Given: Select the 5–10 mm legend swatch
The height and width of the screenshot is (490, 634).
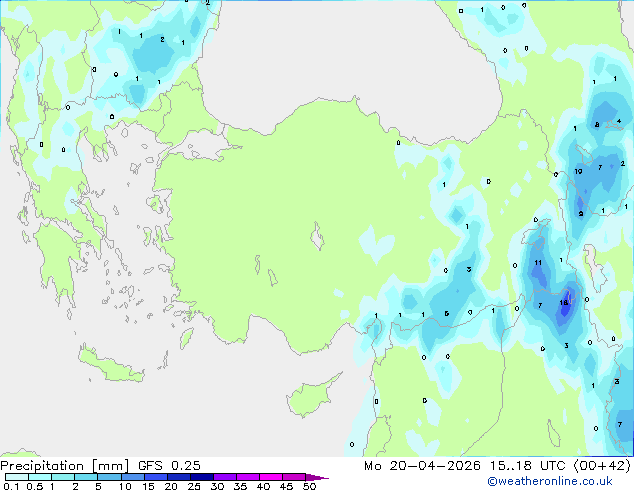Looking at the screenshot, I should pyautogui.click(x=109, y=477).
